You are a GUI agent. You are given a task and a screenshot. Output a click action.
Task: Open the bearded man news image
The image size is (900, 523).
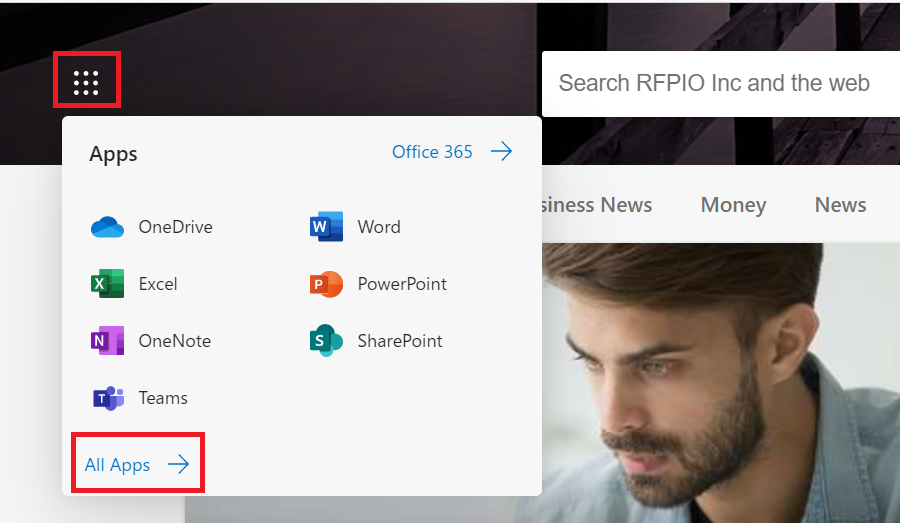click(x=721, y=383)
